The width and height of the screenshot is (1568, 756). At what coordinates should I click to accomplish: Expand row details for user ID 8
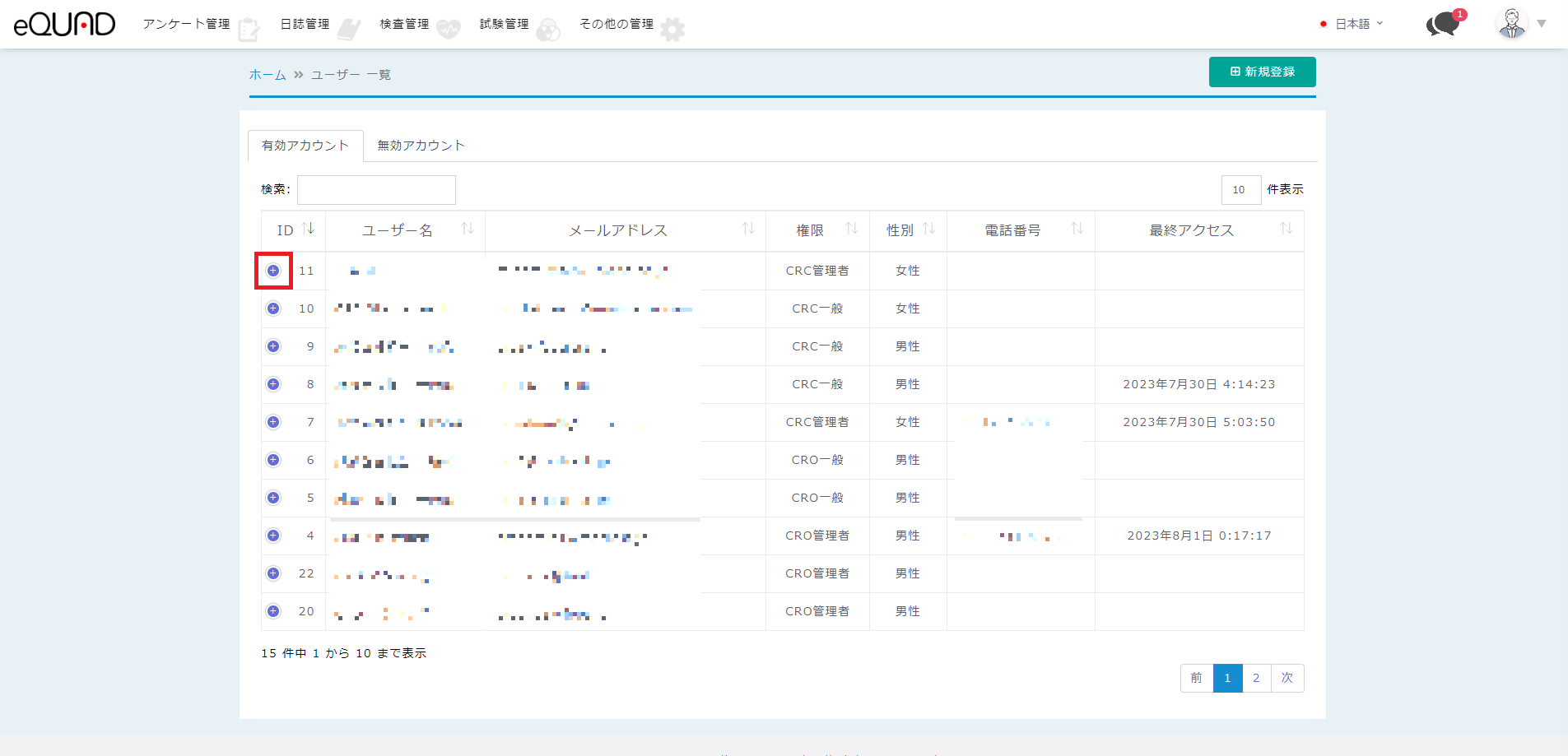(x=273, y=384)
